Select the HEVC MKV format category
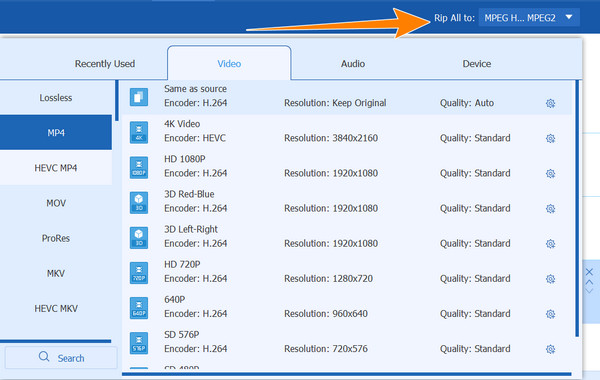This screenshot has height=380, width=600. (x=56, y=308)
